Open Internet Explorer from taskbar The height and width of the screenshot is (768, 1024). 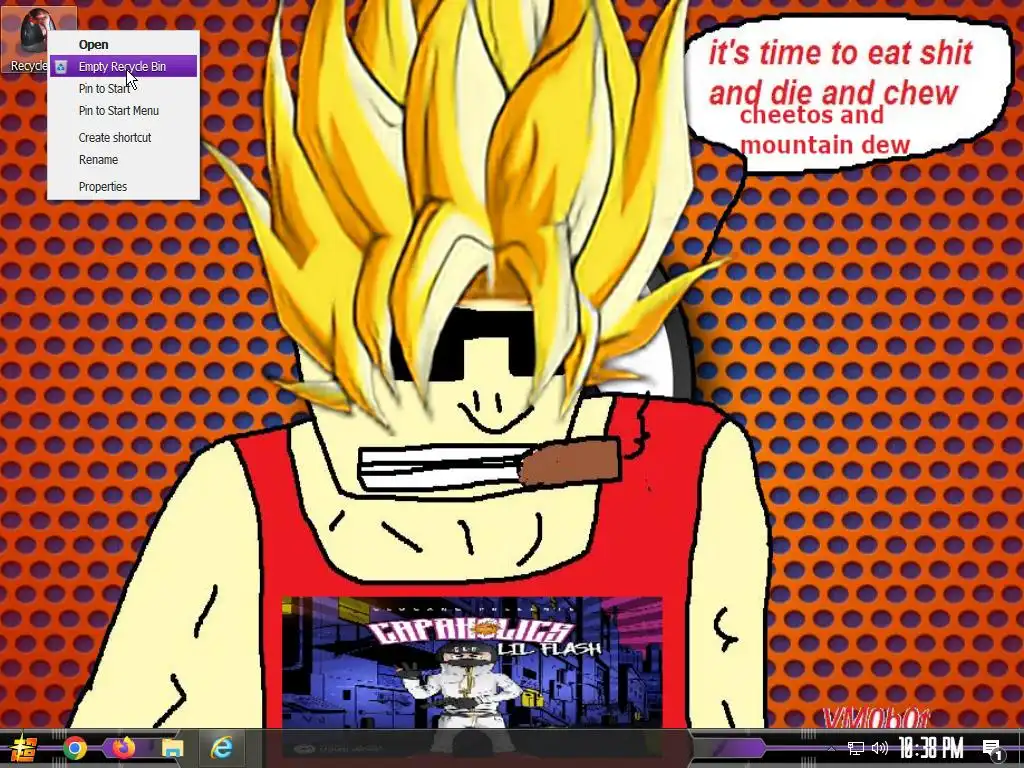222,748
